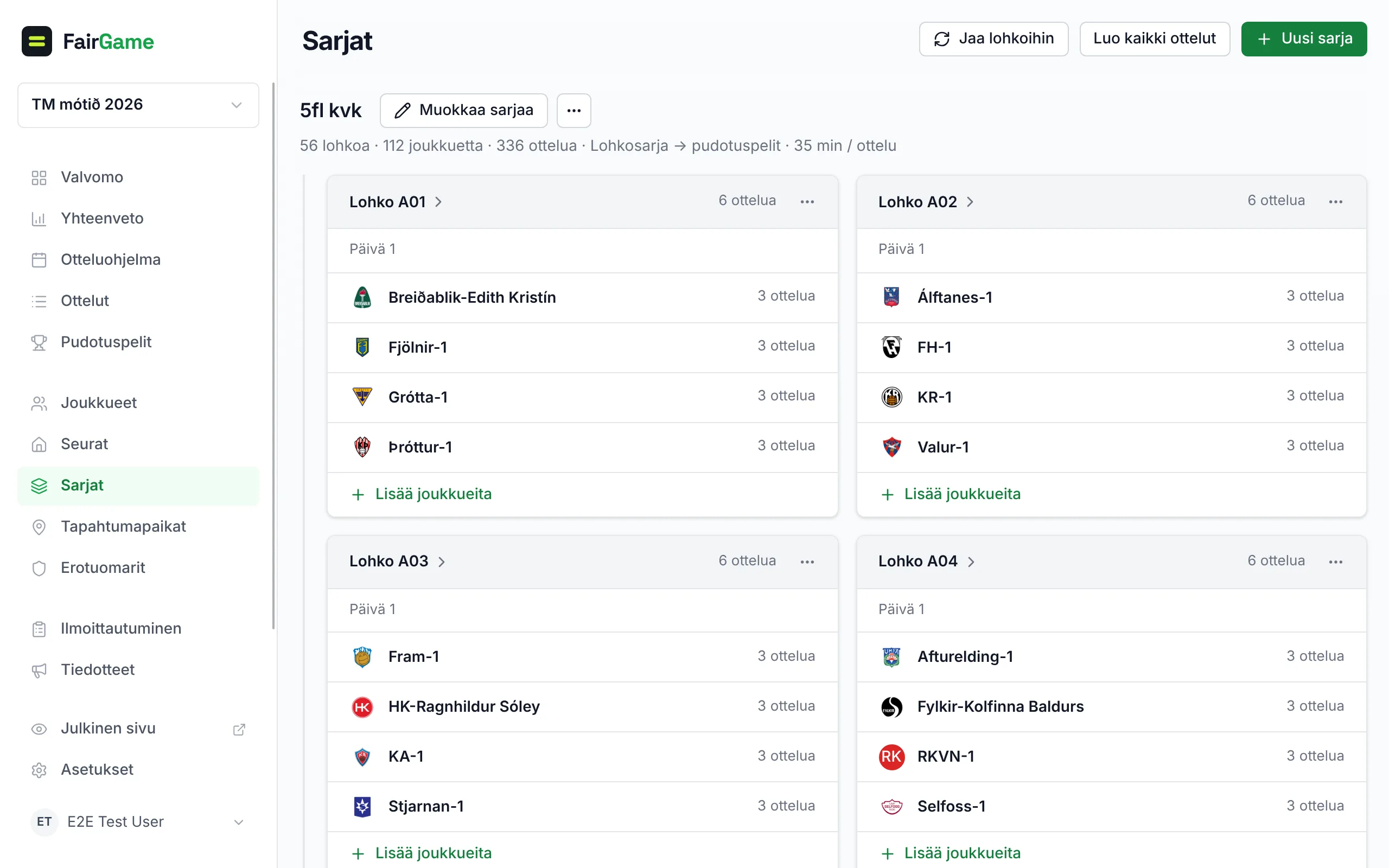Click the FairGame logo icon

[37, 41]
